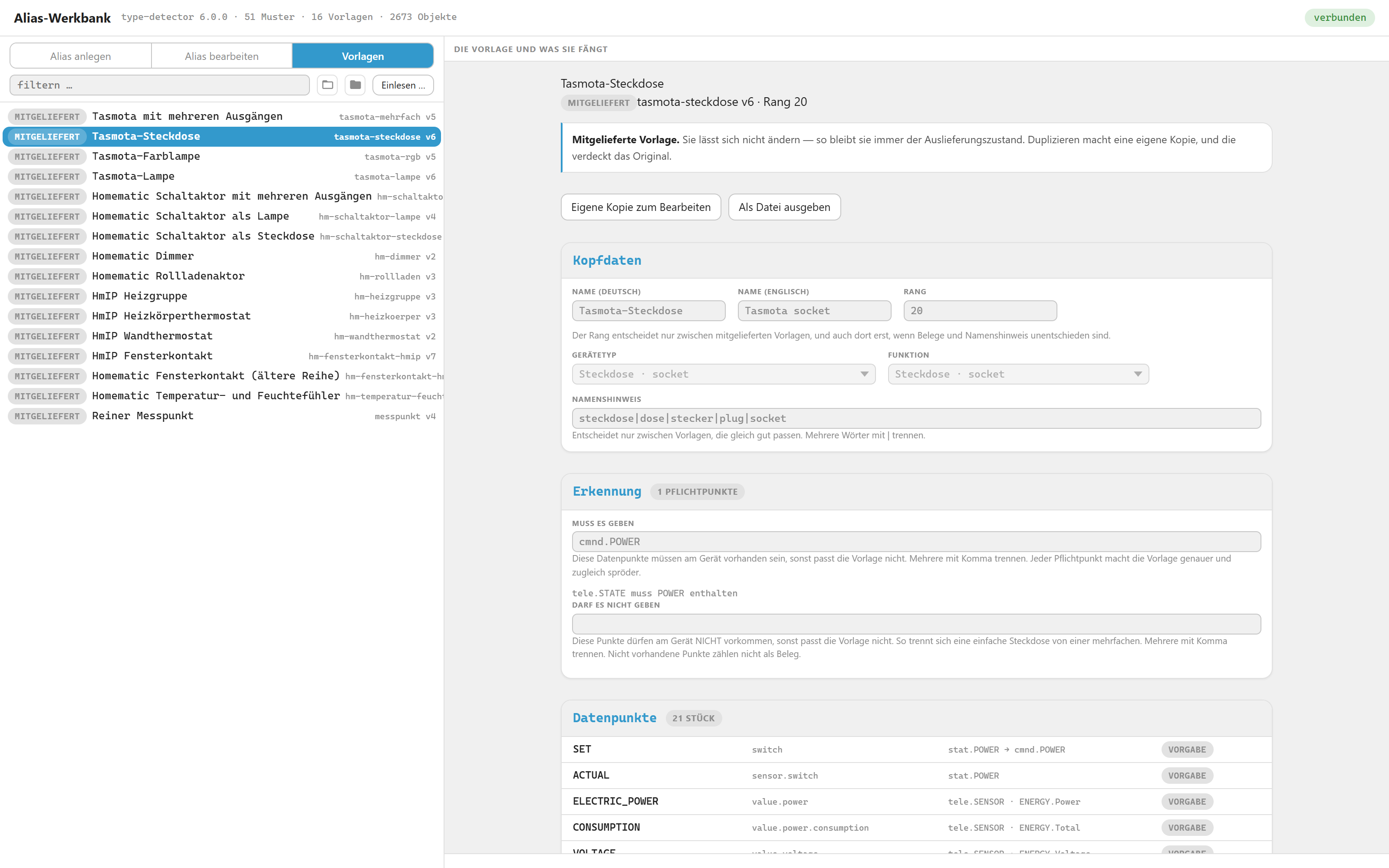Focus the filtern … search field

(160, 85)
